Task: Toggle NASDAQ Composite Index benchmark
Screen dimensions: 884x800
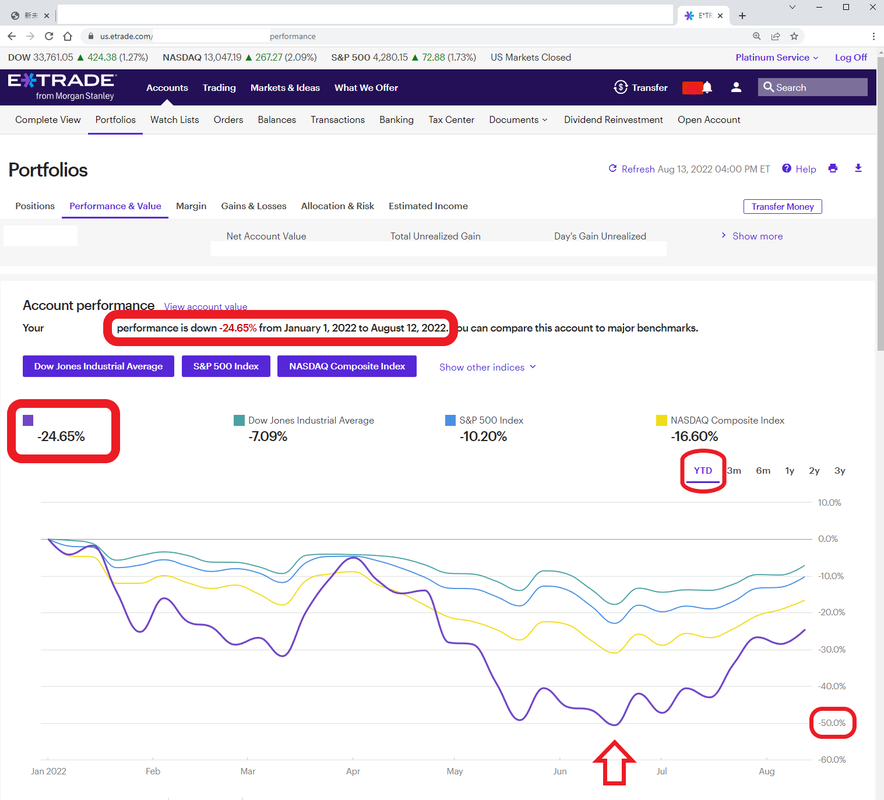Action: pos(347,366)
